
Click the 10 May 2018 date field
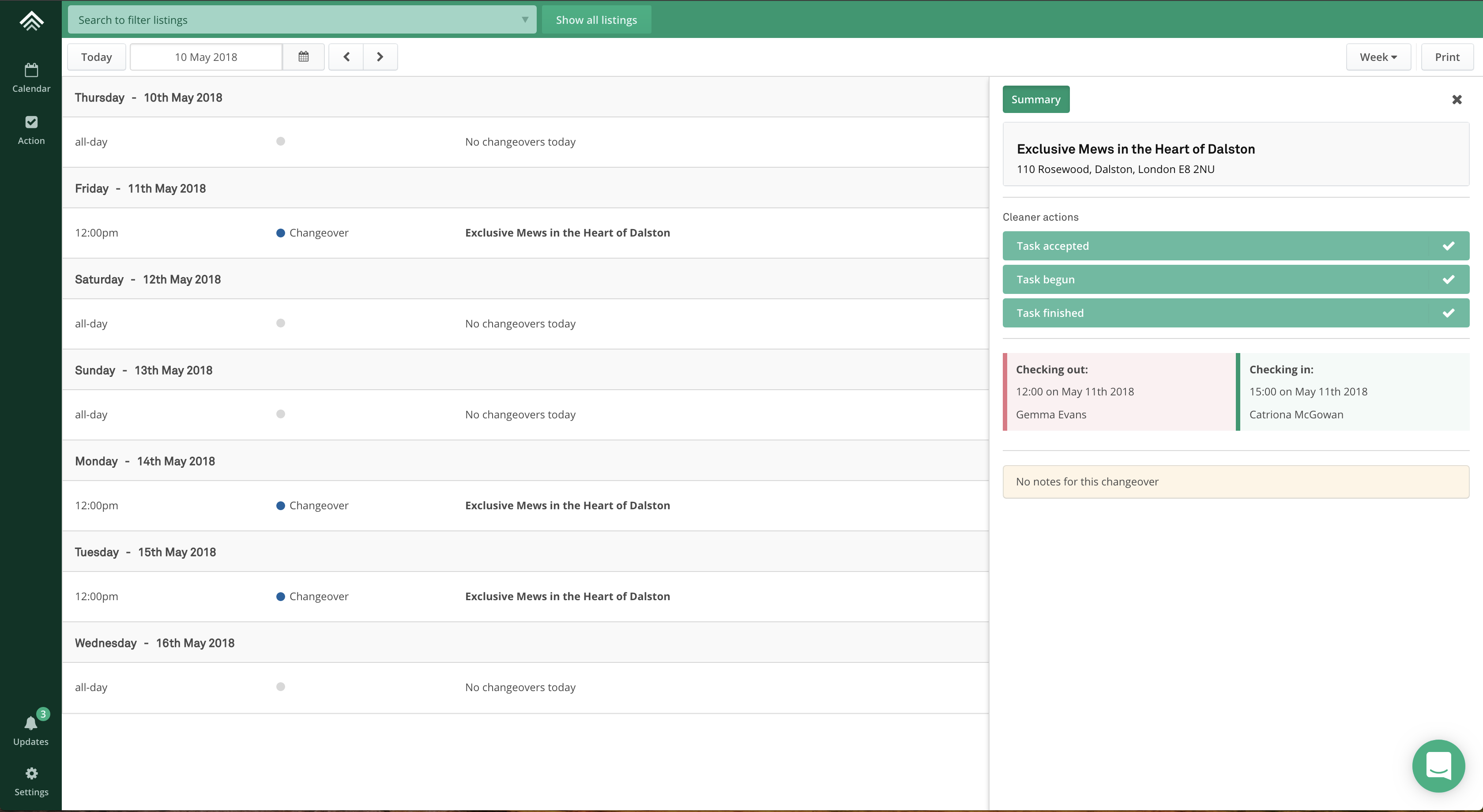tap(206, 57)
